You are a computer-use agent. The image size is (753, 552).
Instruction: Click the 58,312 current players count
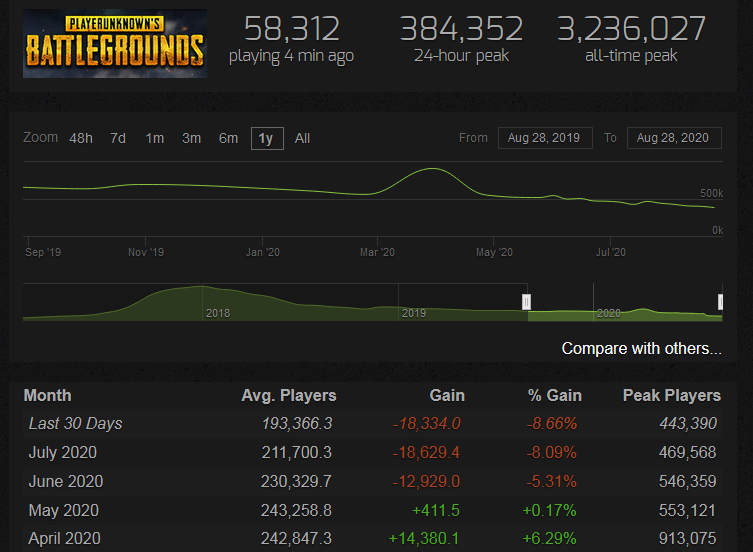point(291,29)
